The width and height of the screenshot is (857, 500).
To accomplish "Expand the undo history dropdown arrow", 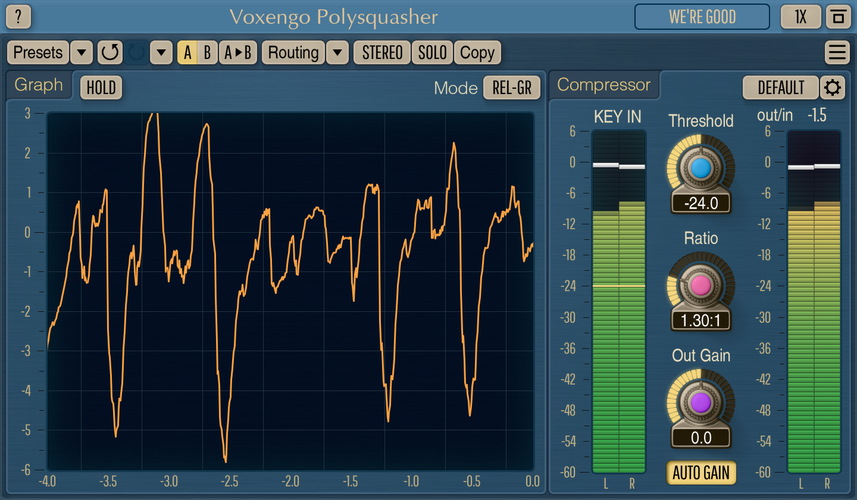I will pyautogui.click(x=161, y=52).
